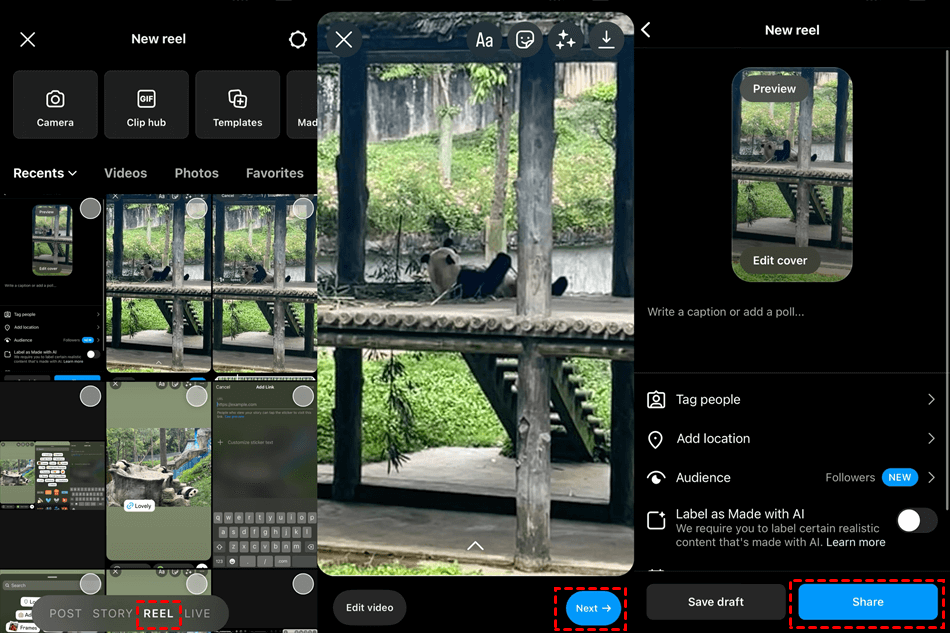This screenshot has width=950, height=633.
Task: Select the bottom-left Search screenshot circle
Action: coord(90,584)
